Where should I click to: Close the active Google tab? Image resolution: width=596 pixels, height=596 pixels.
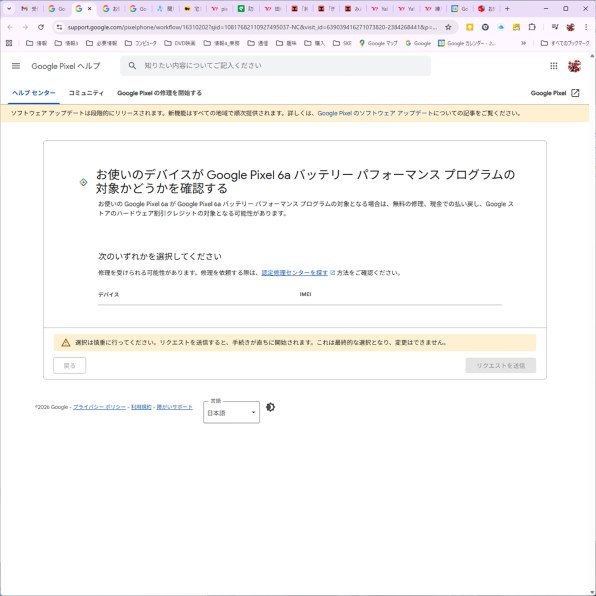point(90,8)
